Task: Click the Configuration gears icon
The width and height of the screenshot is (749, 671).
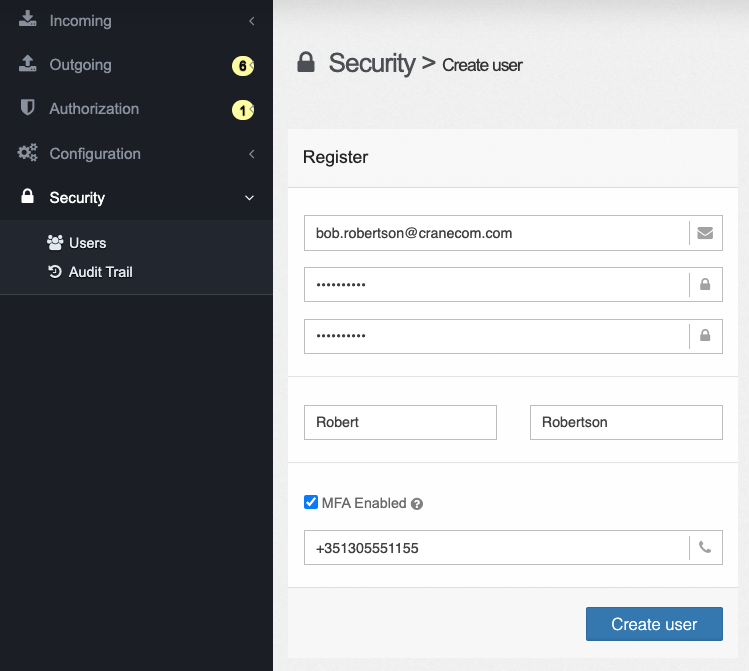Action: (x=27, y=153)
